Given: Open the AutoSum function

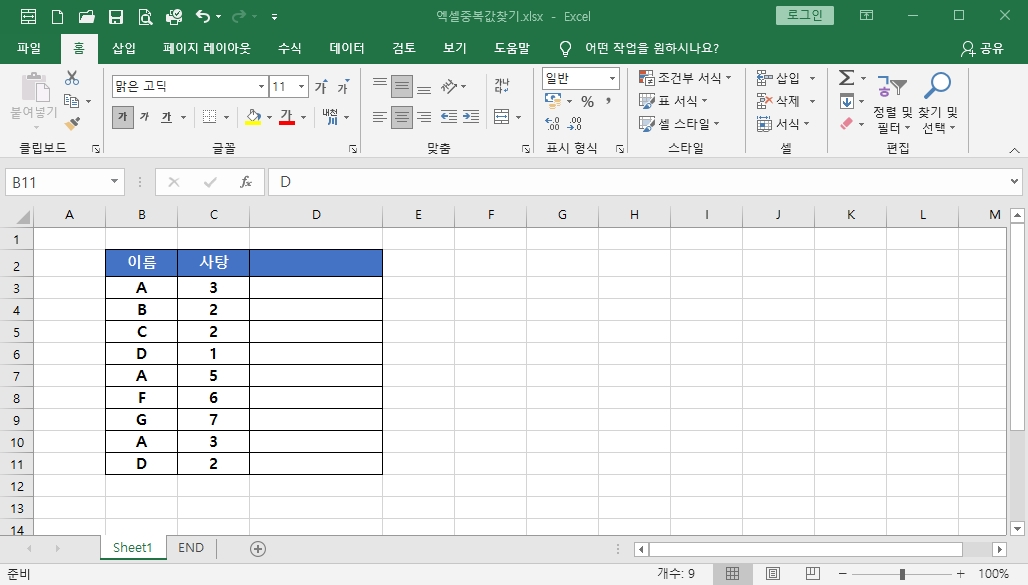Looking at the screenshot, I should 845,77.
